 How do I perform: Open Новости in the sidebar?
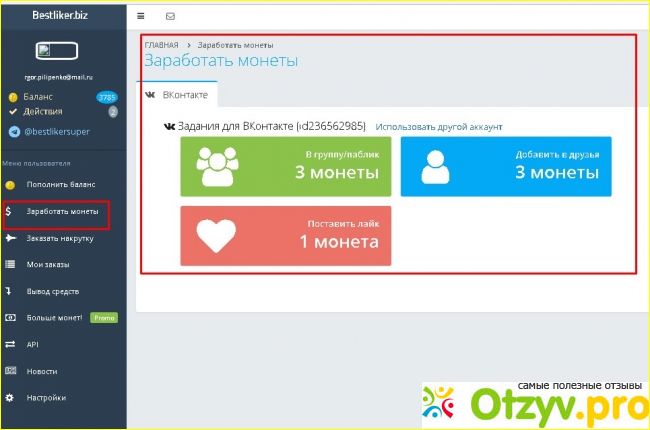[42, 371]
